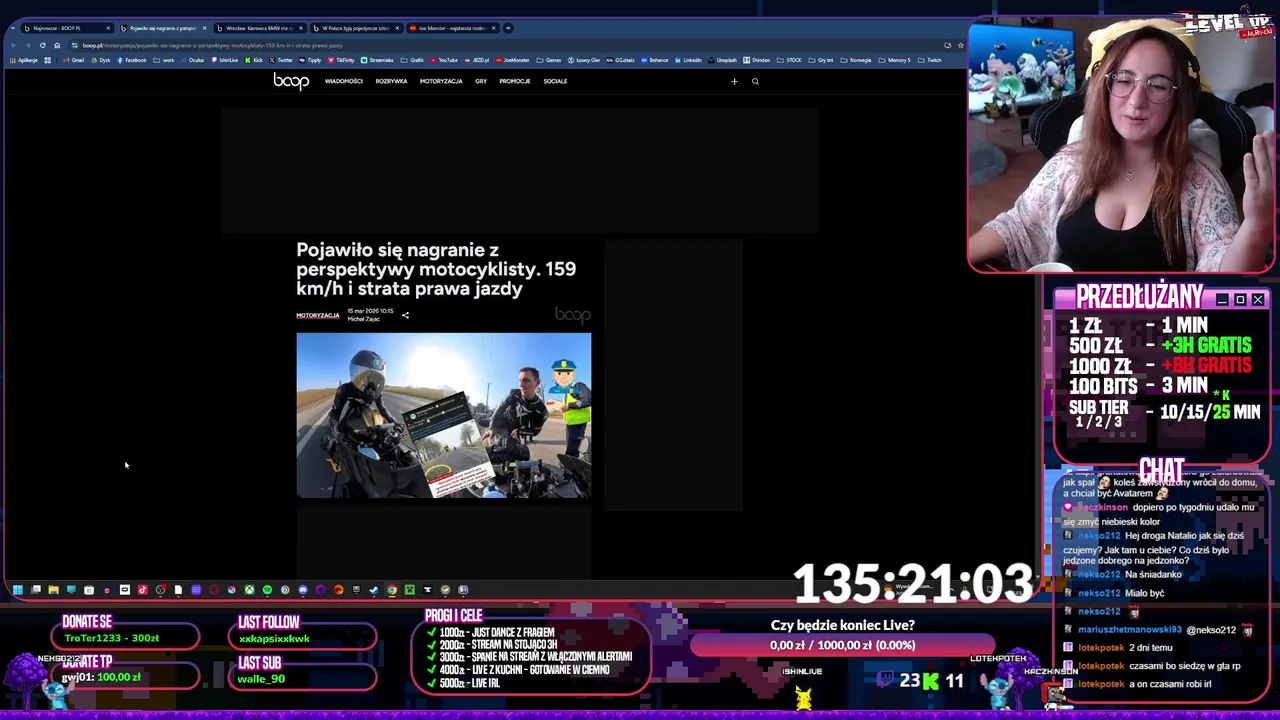Click the xxkapsixxkwk last follow name

tap(274, 638)
